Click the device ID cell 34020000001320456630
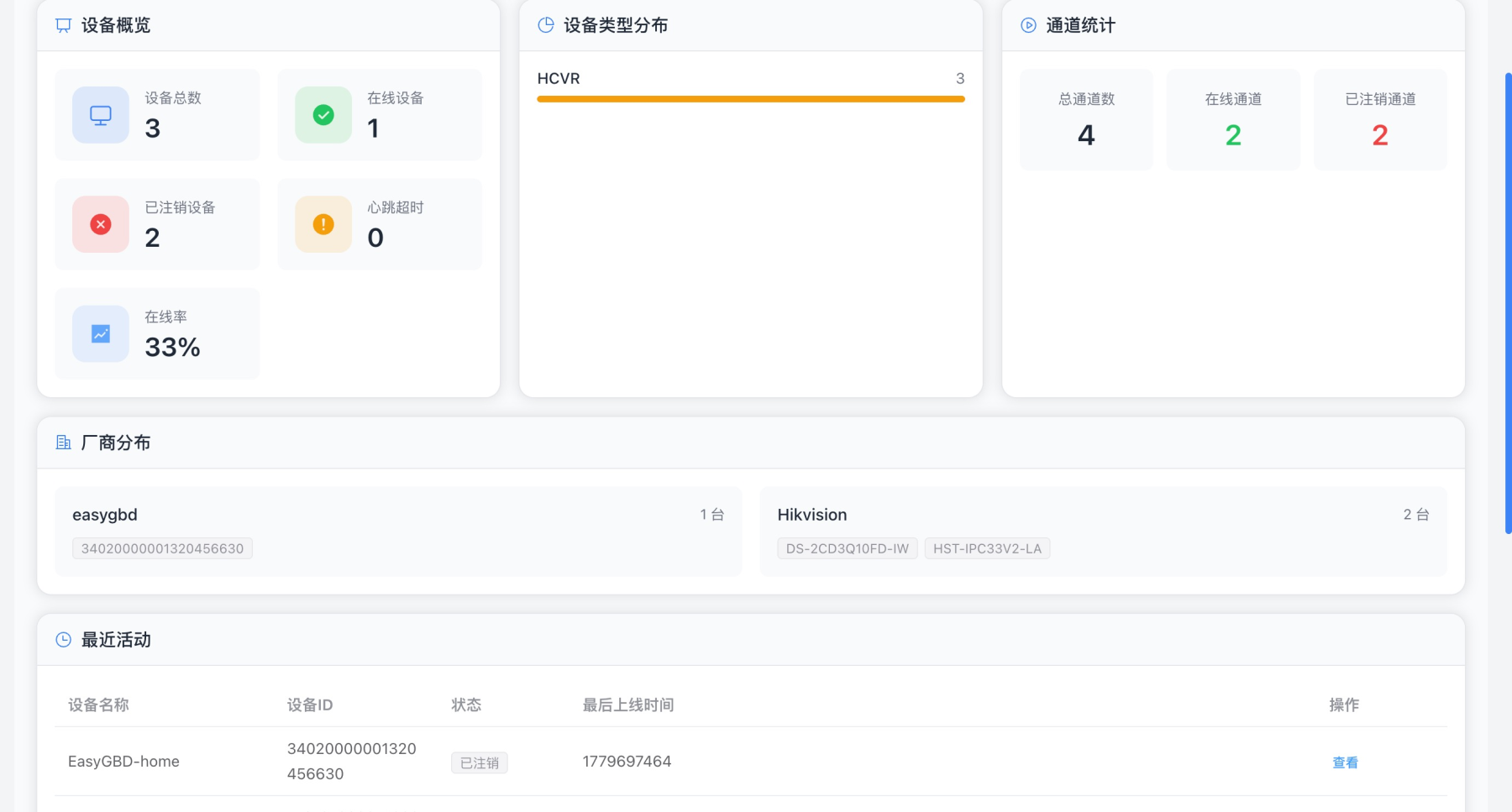The width and height of the screenshot is (1512, 812). (x=351, y=761)
